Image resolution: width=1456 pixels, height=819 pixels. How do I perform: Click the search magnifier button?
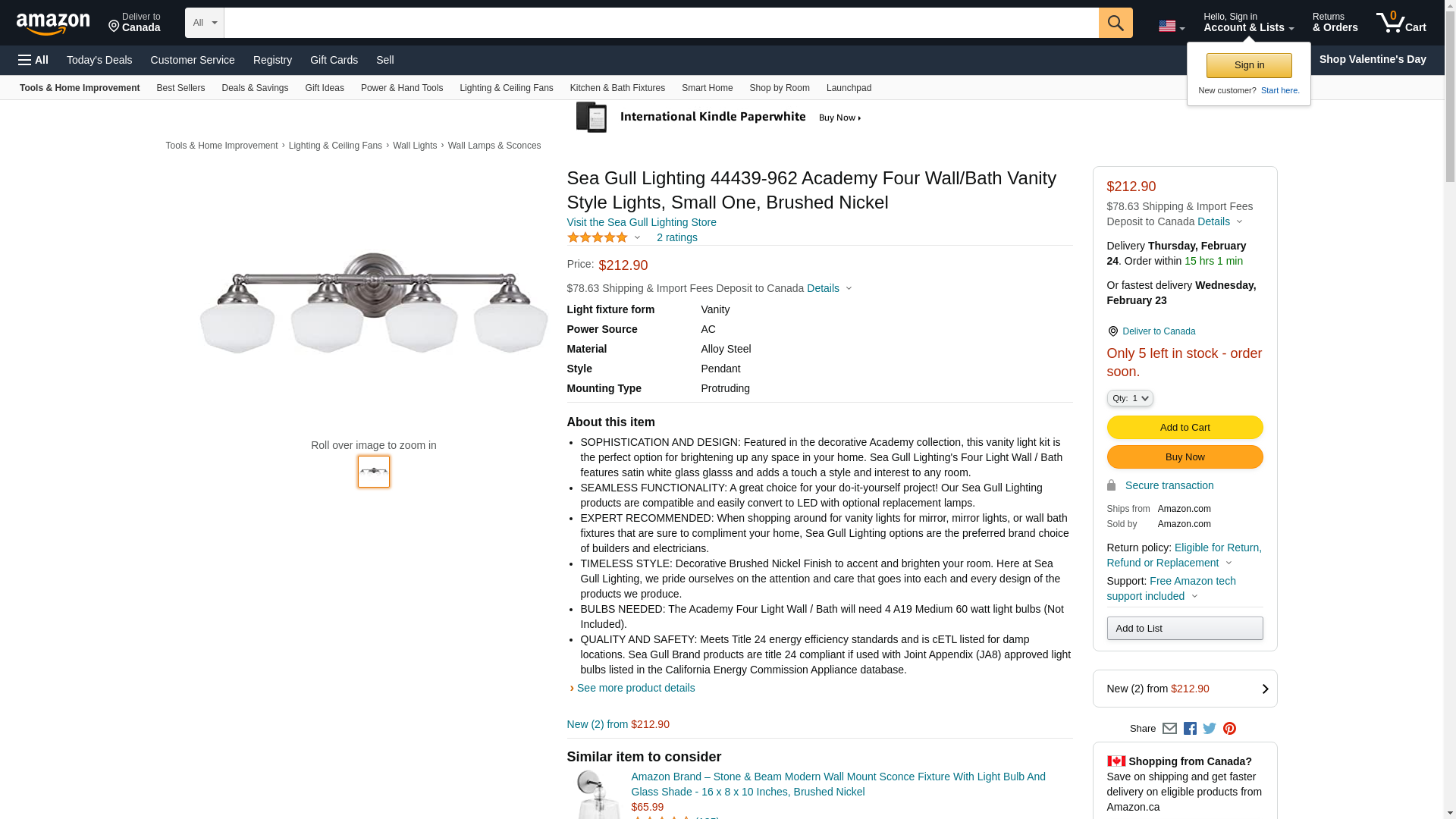tap(1116, 23)
